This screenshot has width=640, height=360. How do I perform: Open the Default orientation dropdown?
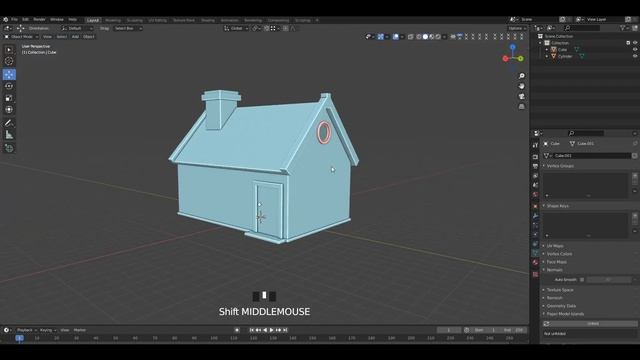click(x=77, y=29)
